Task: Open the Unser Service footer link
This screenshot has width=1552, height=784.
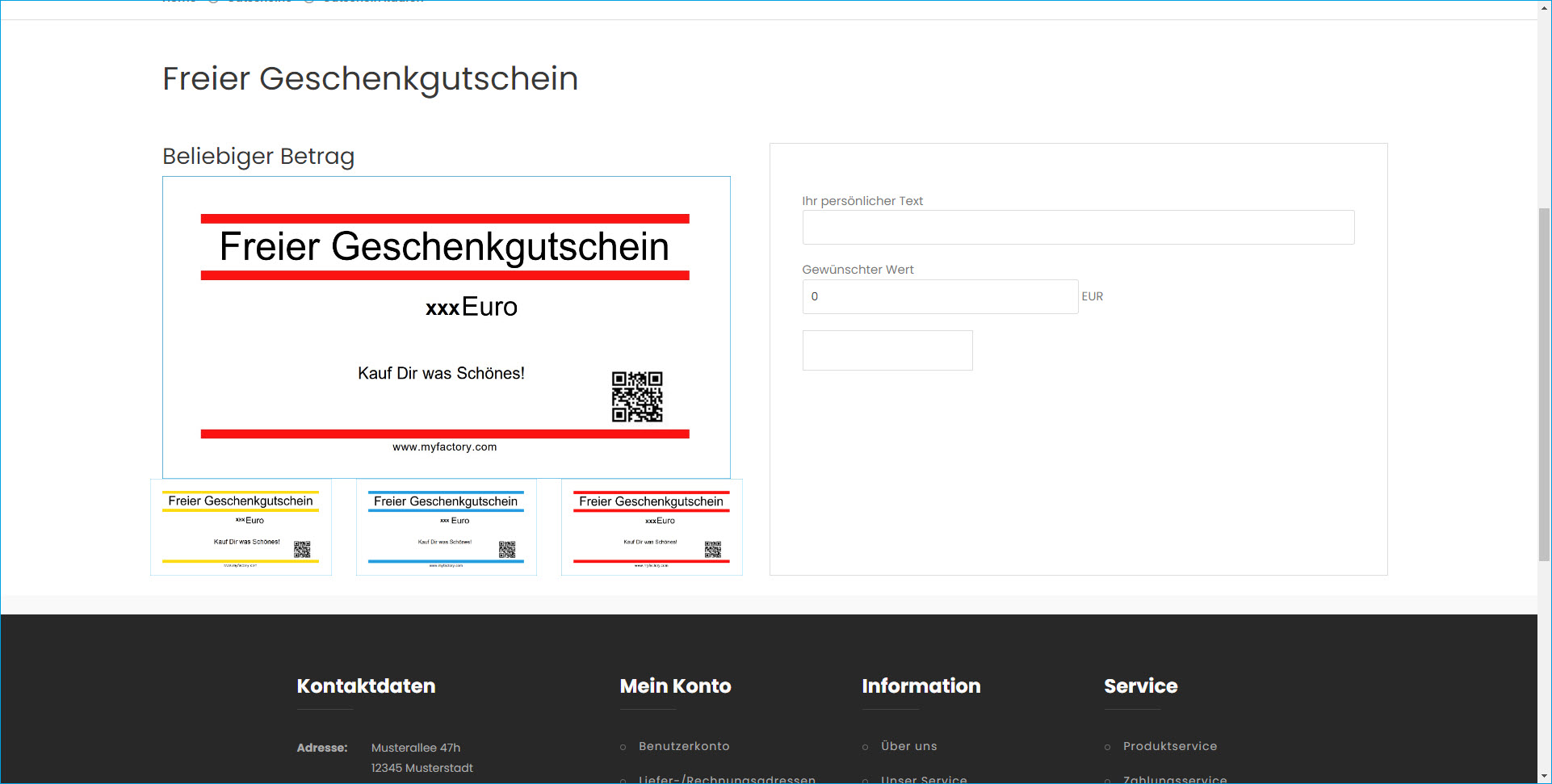Action: 924,778
